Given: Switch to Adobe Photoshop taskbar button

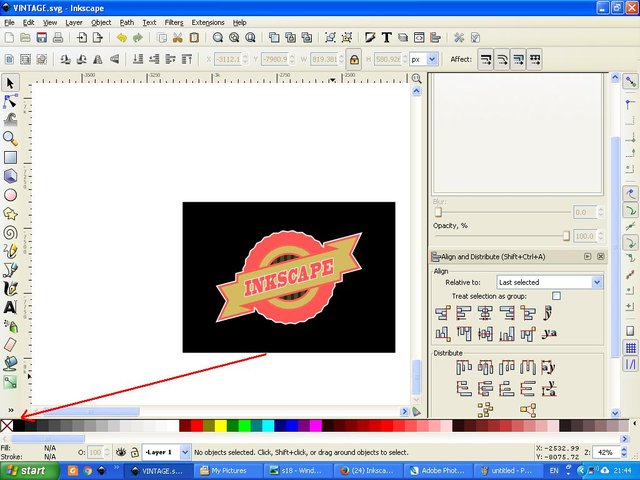Looking at the screenshot, I should (439, 471).
